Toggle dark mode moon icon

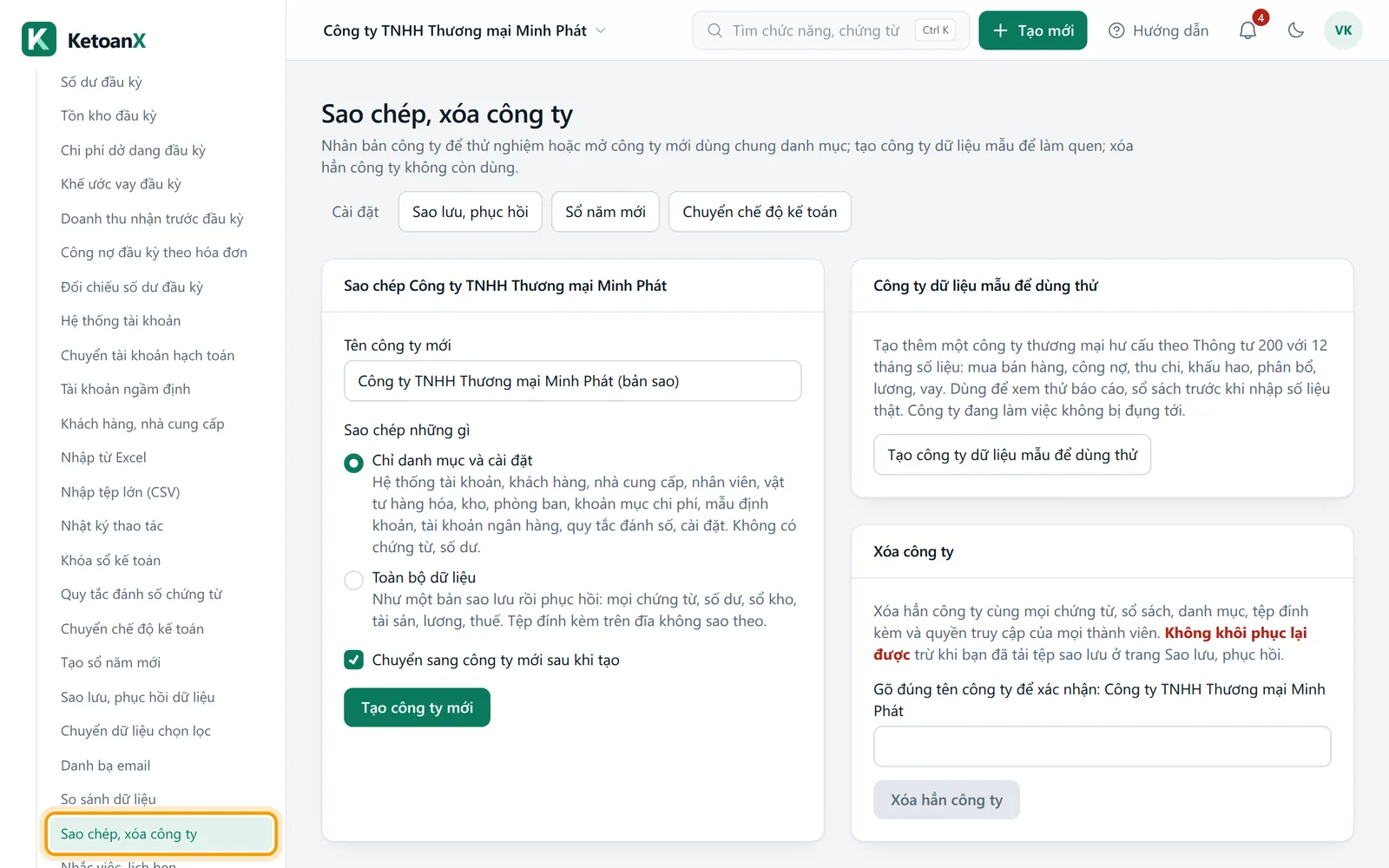pos(1296,30)
